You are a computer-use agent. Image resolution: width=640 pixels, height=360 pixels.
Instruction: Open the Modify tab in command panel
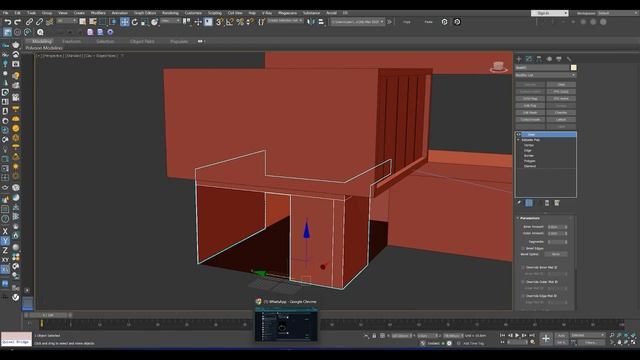(529, 59)
